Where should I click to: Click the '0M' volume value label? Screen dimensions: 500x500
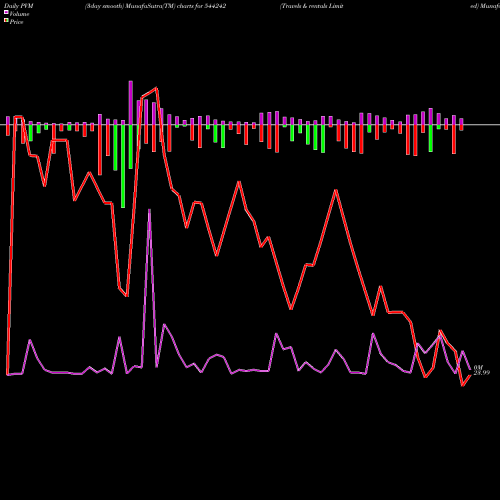click(x=478, y=367)
